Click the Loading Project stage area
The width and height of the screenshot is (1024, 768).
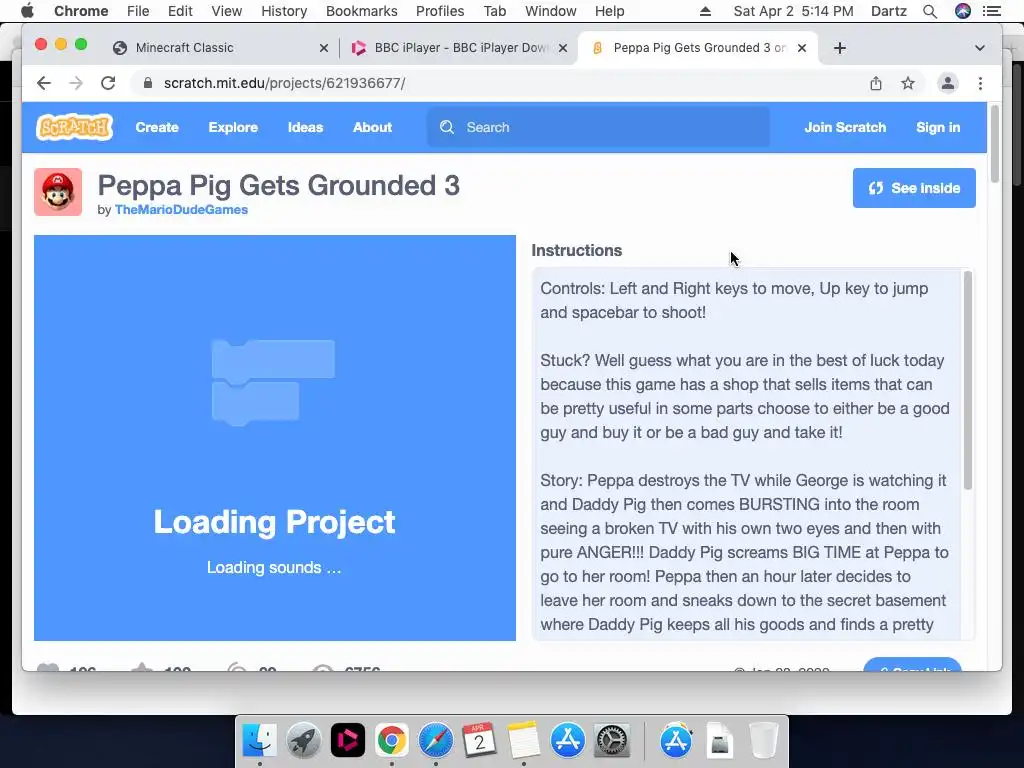coord(275,438)
